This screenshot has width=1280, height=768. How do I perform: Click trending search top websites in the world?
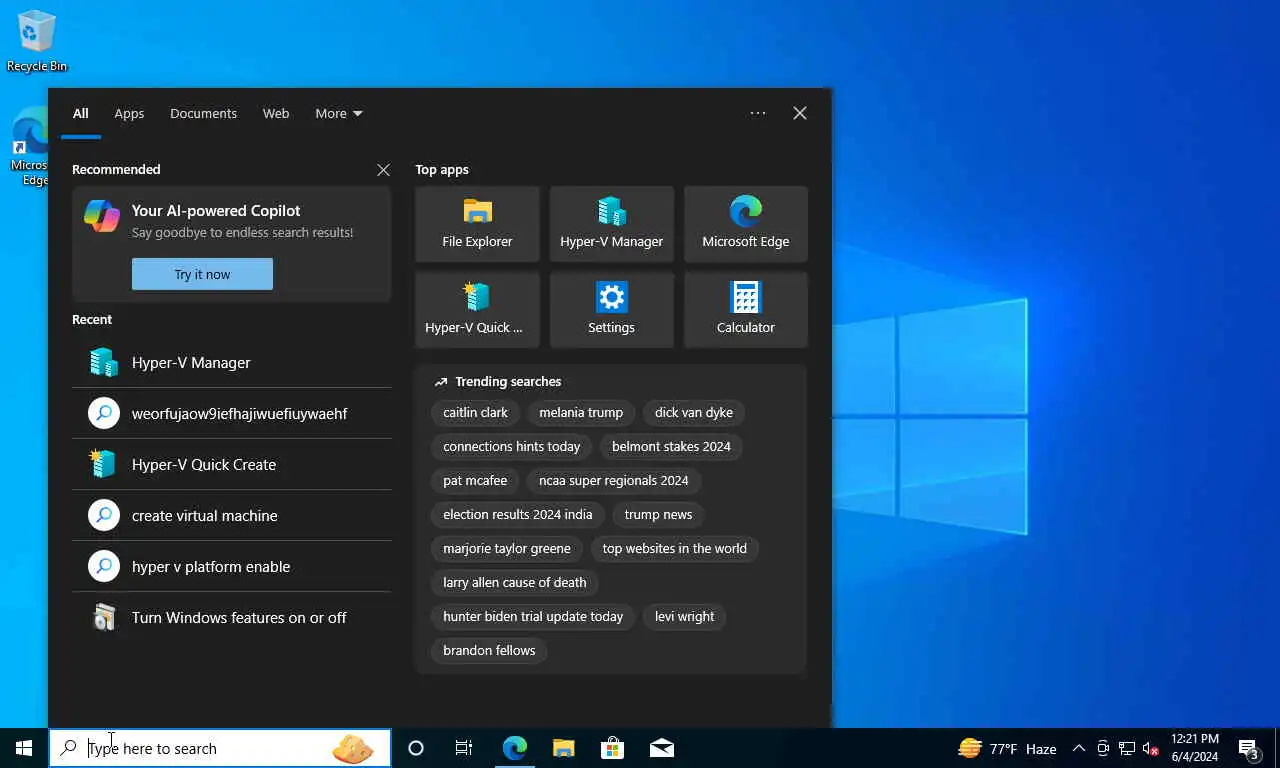point(674,548)
